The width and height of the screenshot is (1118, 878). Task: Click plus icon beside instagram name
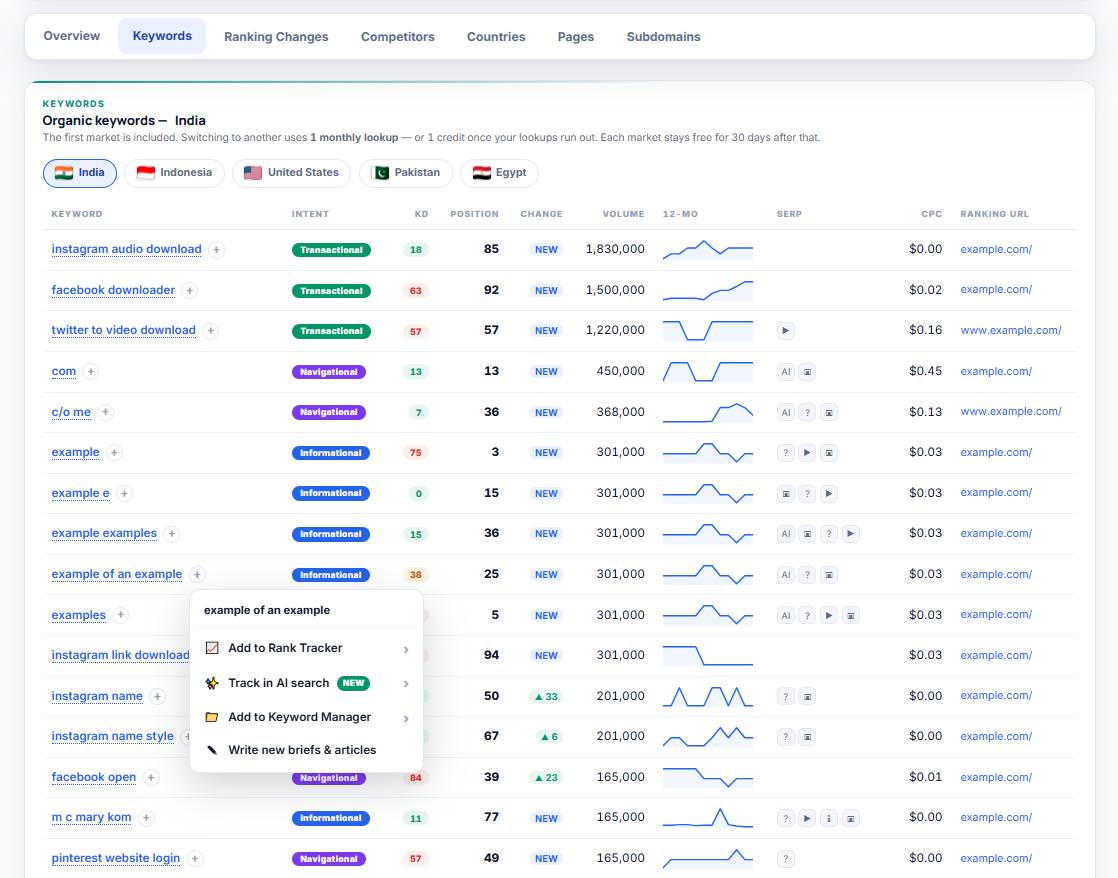[158, 696]
